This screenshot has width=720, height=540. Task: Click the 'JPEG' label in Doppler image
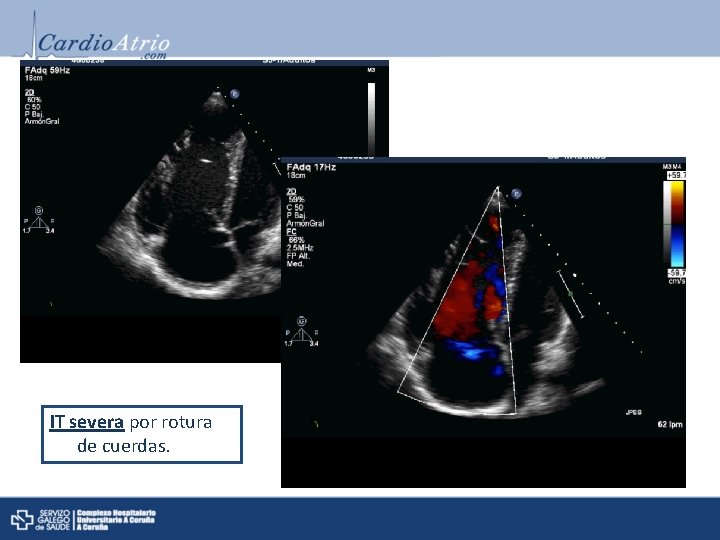click(634, 412)
